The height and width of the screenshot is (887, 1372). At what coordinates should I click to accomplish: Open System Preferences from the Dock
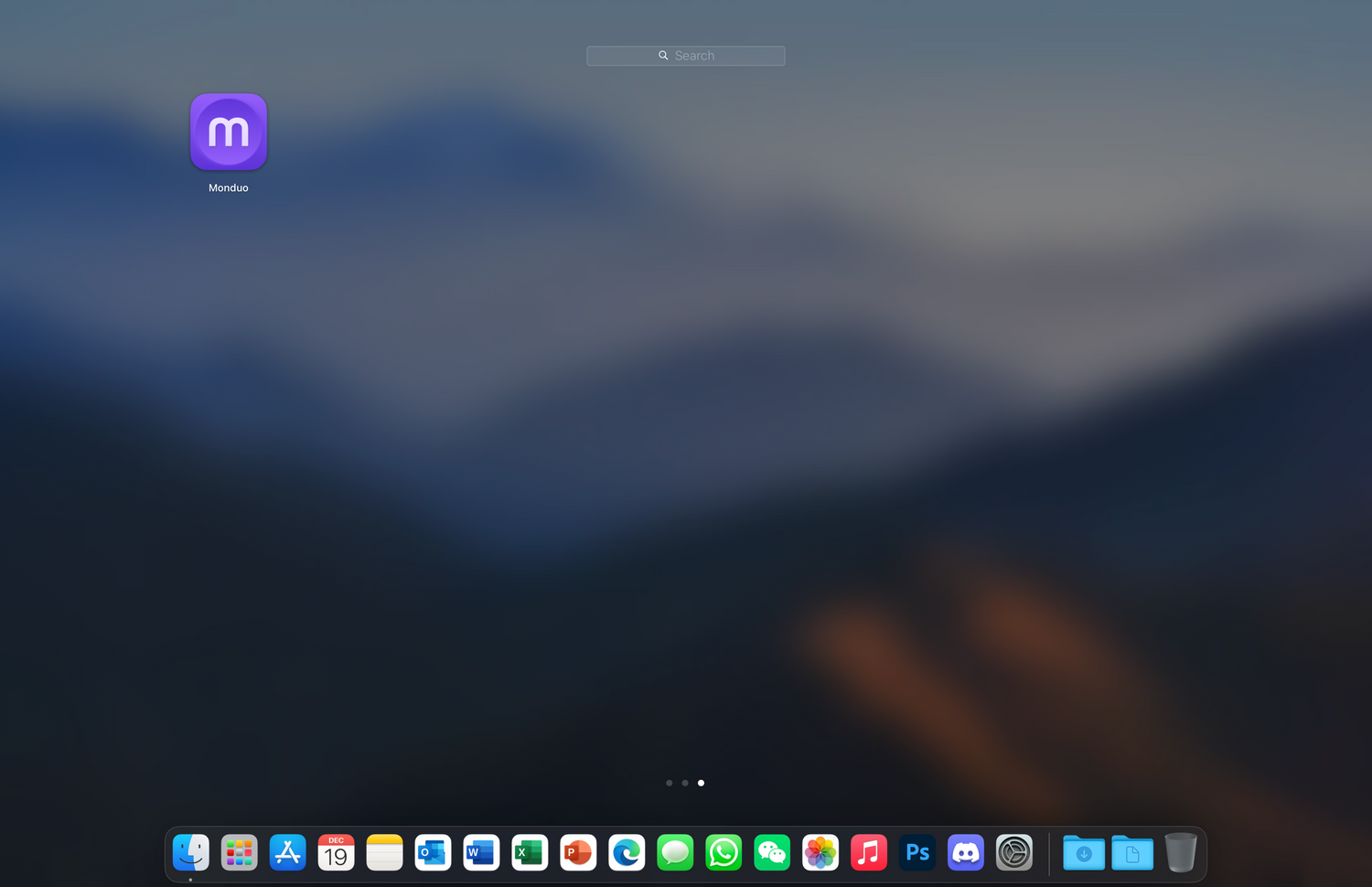1015,852
